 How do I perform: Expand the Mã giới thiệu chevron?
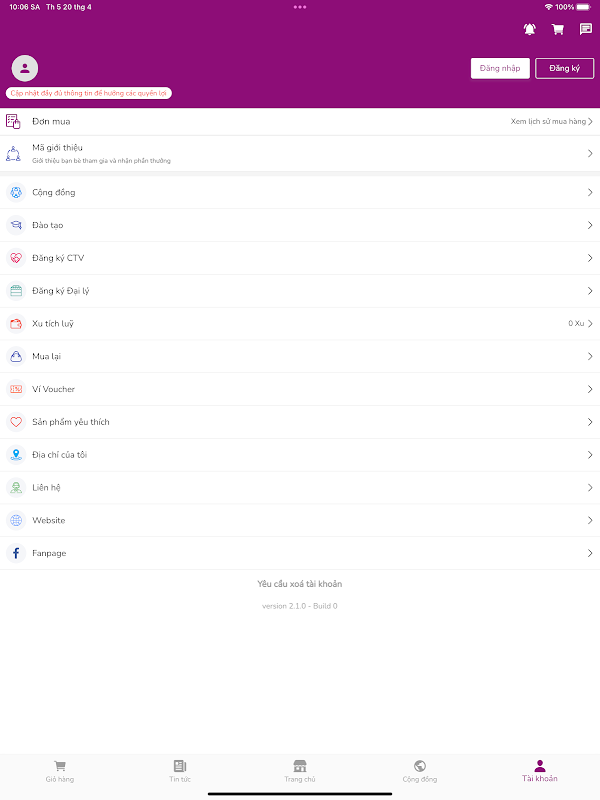[590, 154]
